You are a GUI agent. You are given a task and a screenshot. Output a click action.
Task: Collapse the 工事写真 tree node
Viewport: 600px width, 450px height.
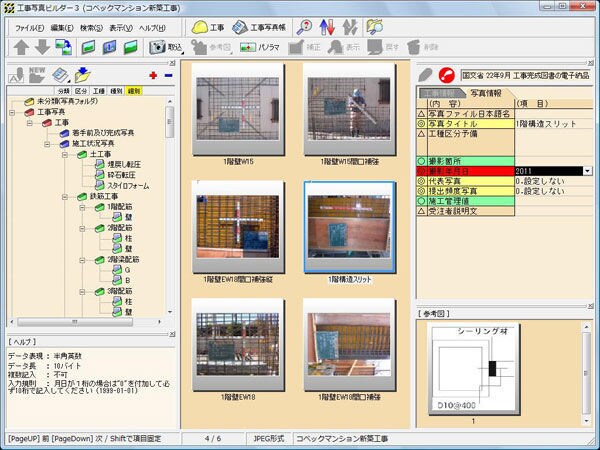12,112
